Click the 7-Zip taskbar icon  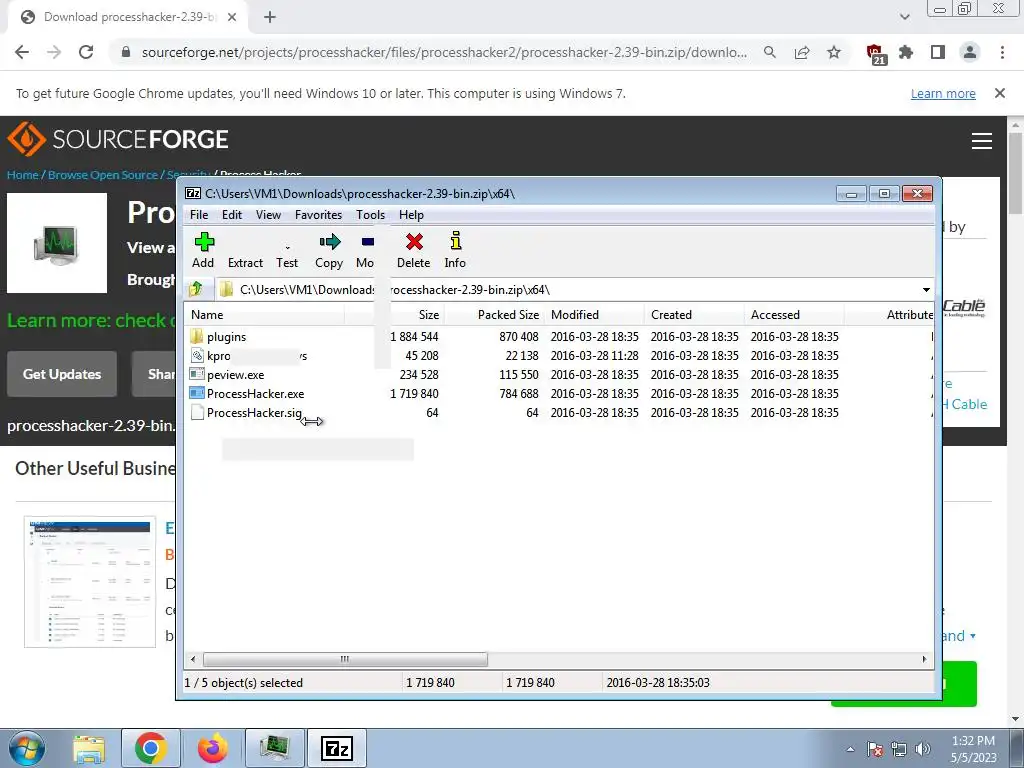click(337, 748)
